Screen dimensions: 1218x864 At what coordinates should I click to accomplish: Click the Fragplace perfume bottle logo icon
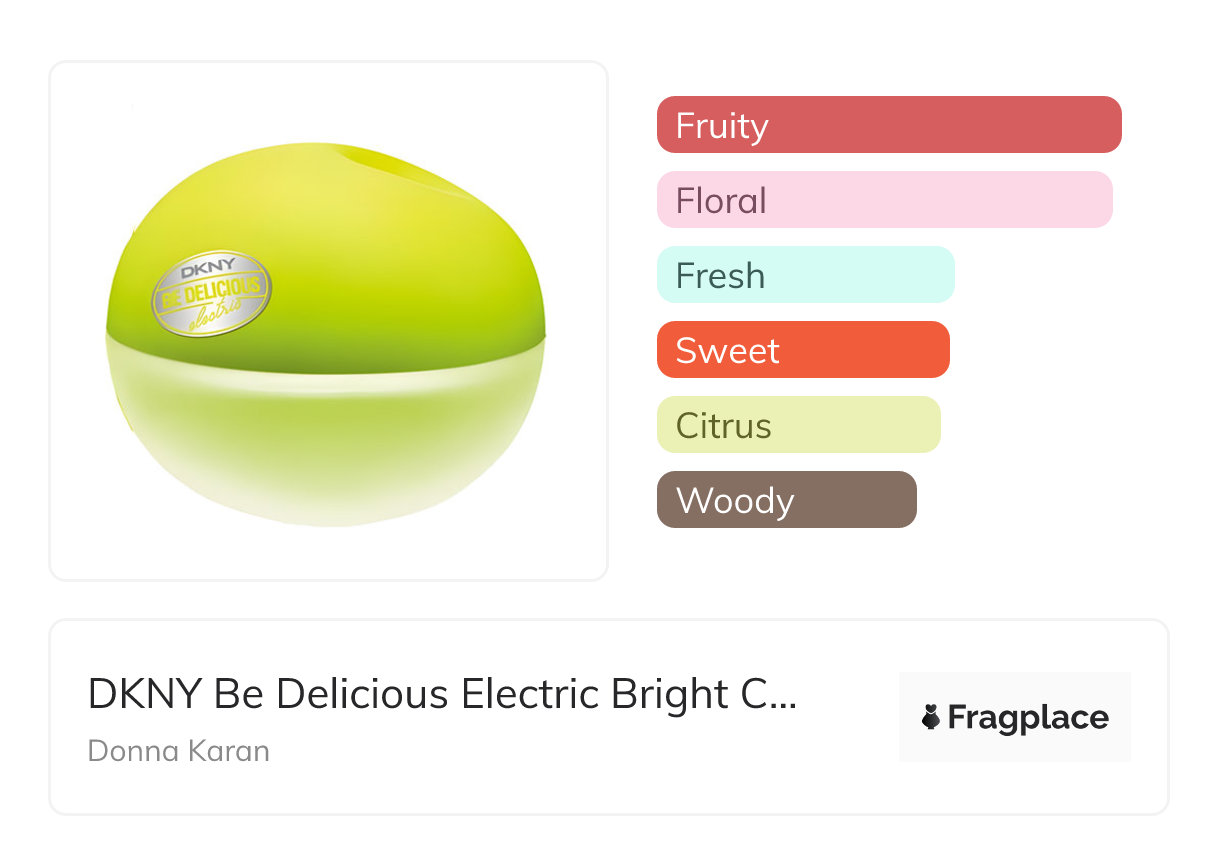click(x=931, y=717)
